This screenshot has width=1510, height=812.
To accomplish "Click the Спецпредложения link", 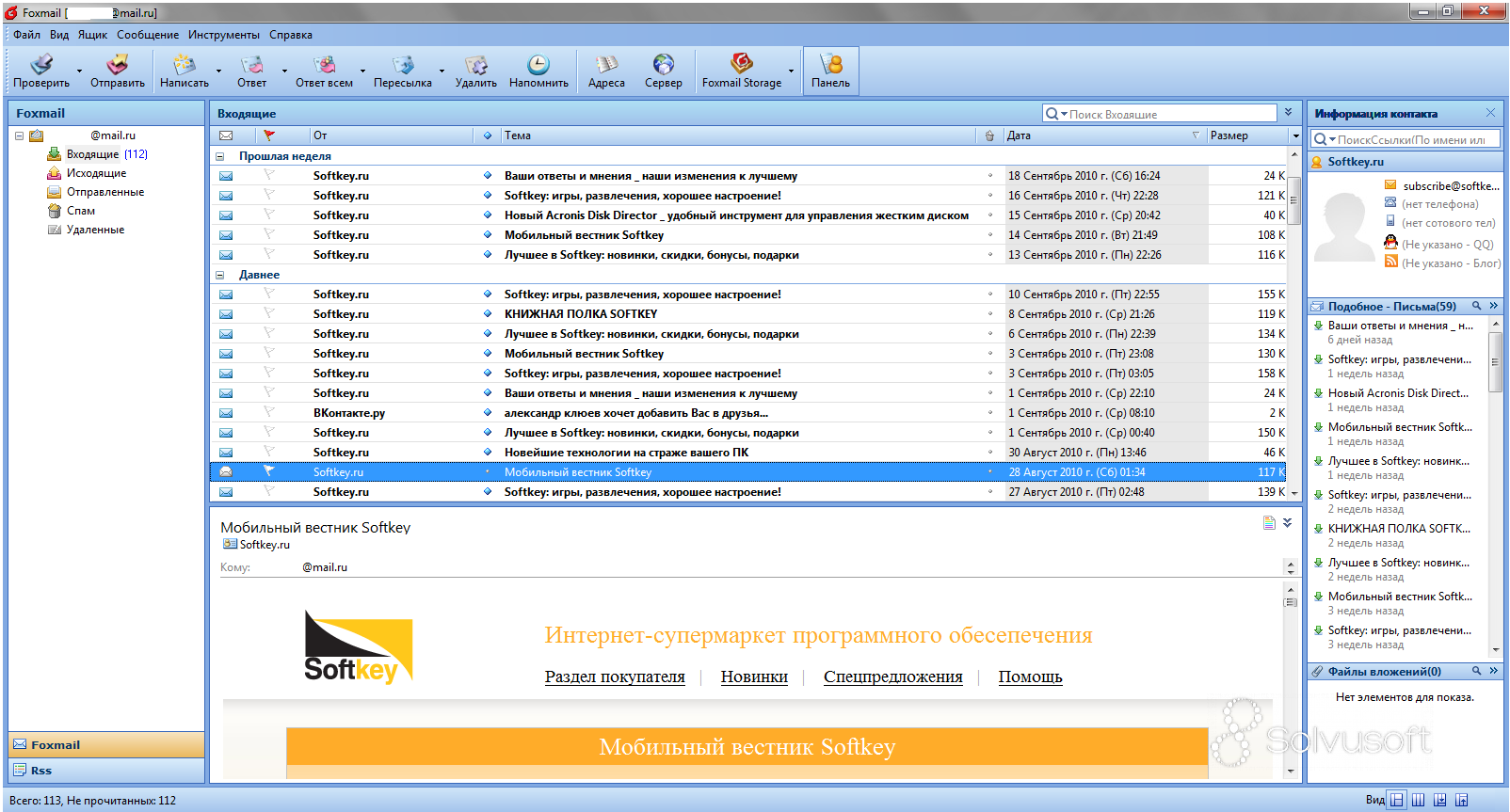I will pos(893,677).
